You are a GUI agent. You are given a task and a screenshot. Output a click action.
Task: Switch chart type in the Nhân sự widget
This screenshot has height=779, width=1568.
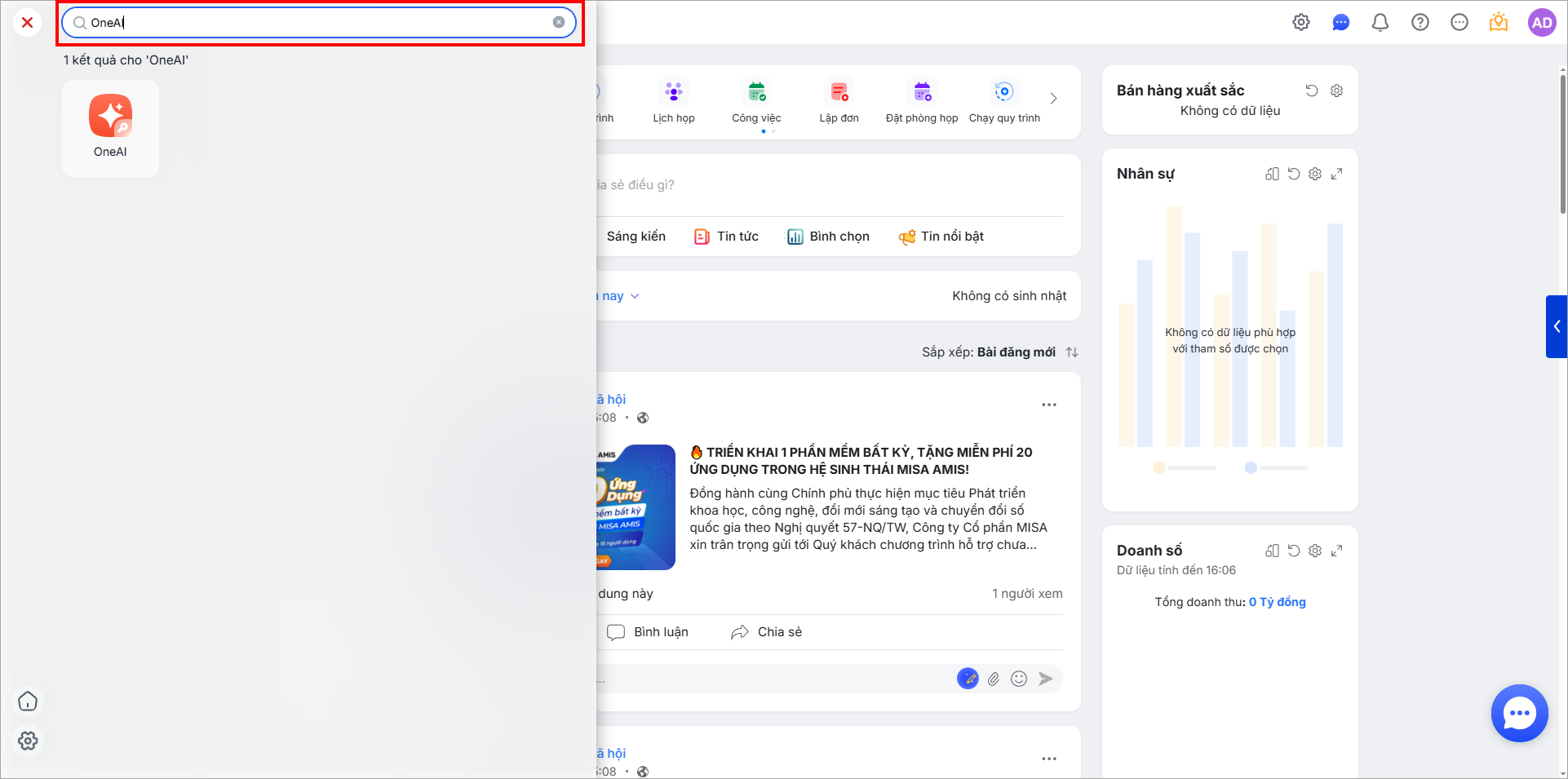1272,174
